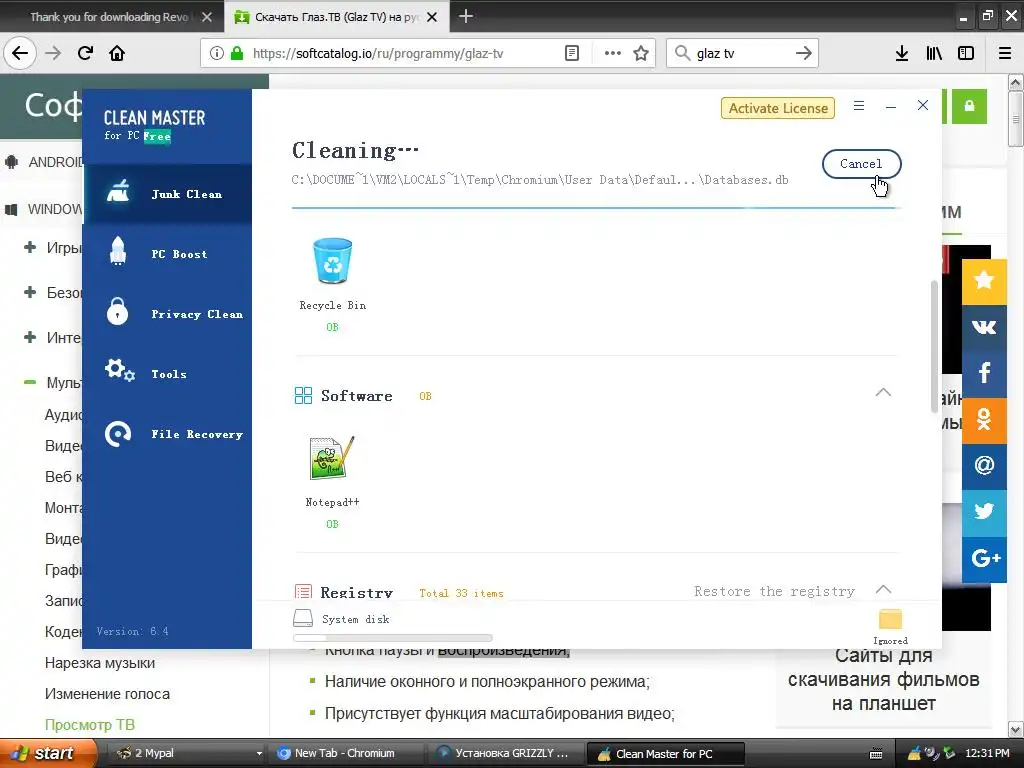The height and width of the screenshot is (768, 1024).
Task: Click the Privacy Clean padlock icon
Action: pyautogui.click(x=118, y=312)
